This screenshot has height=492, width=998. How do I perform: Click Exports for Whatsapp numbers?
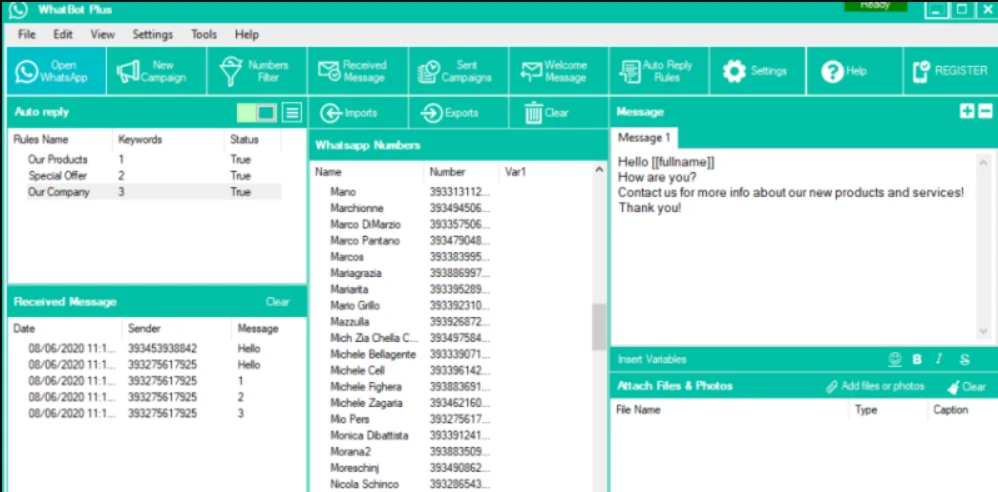click(x=458, y=113)
